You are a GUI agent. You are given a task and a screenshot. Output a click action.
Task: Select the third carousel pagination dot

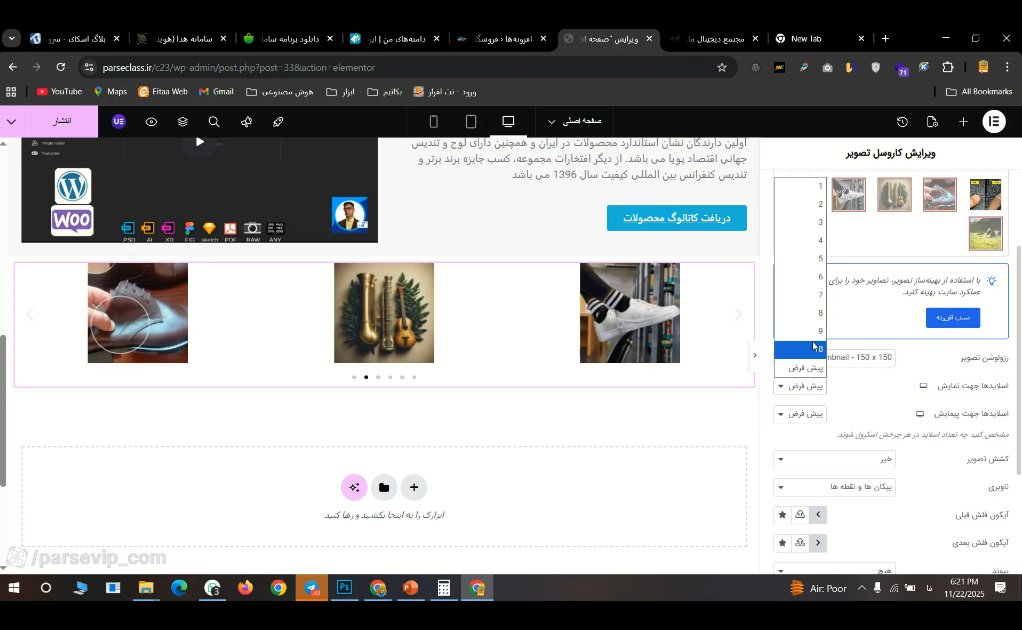[378, 377]
